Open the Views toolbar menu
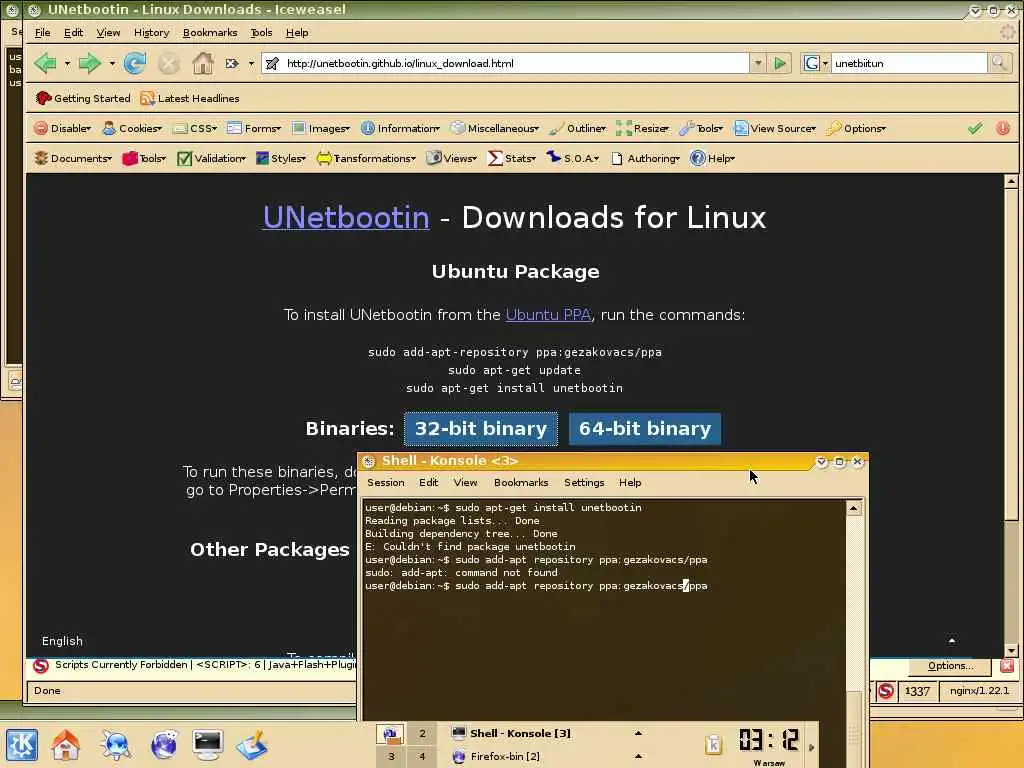 (452, 158)
